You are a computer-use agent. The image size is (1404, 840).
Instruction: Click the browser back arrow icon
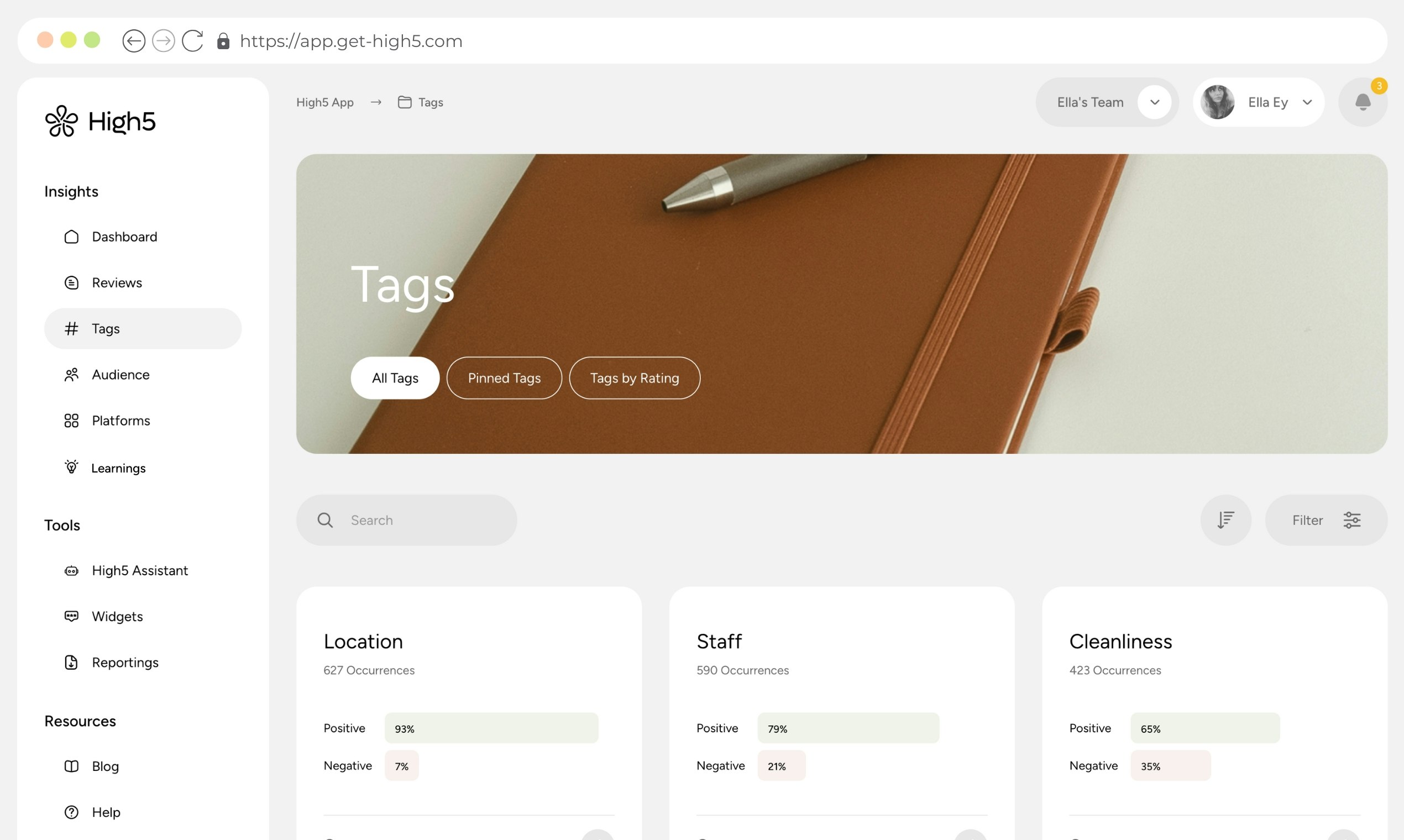pos(134,41)
